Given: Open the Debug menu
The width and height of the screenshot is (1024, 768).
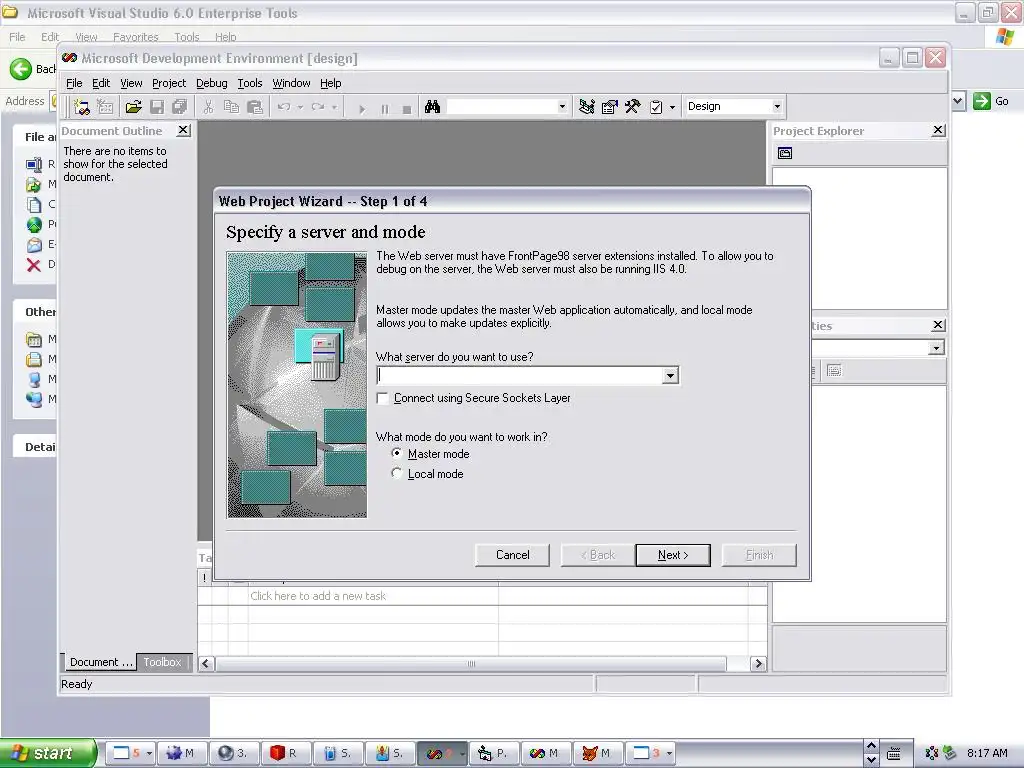Looking at the screenshot, I should coord(212,83).
